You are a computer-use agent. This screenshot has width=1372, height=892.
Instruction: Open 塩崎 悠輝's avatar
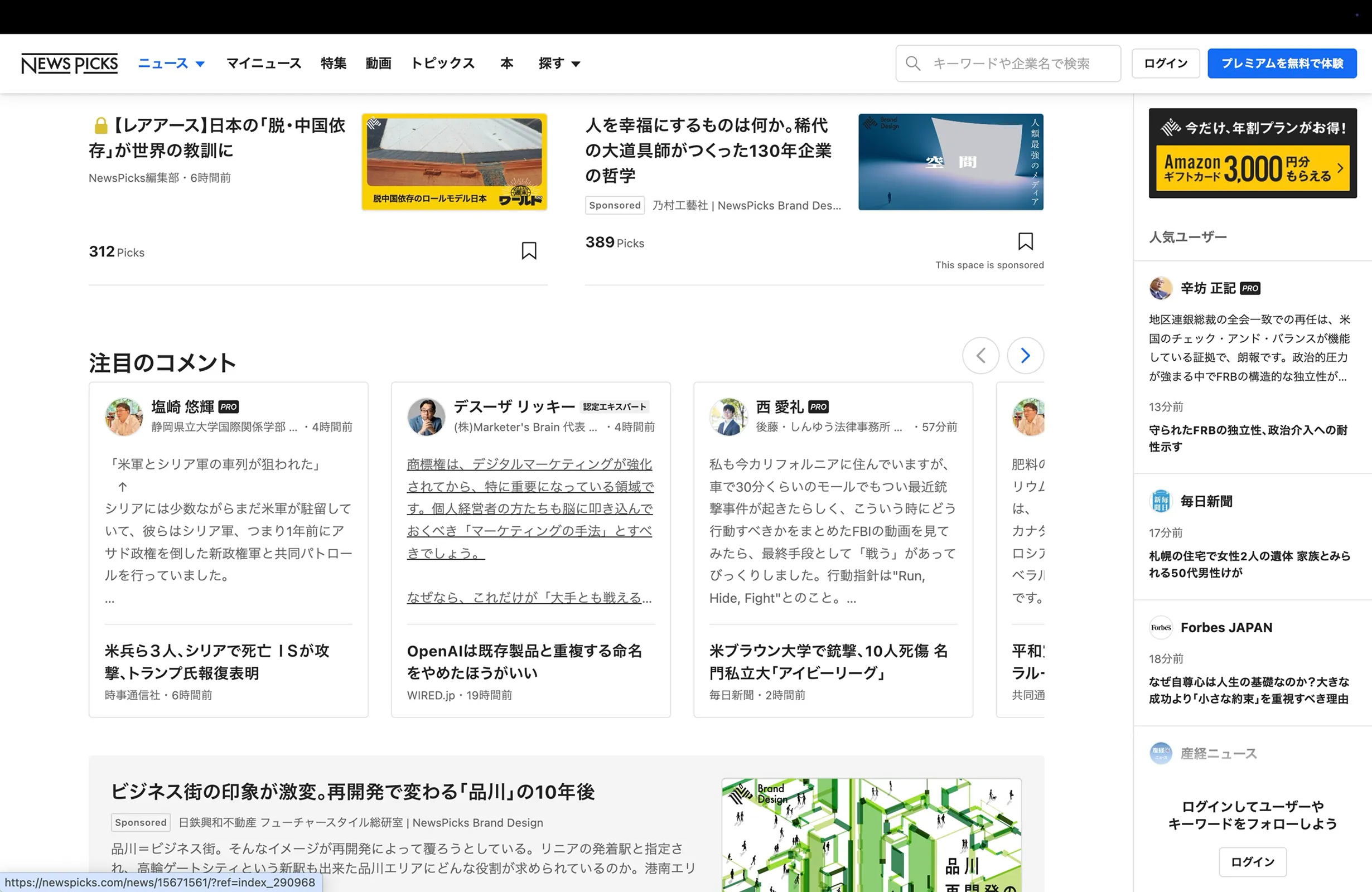123,416
